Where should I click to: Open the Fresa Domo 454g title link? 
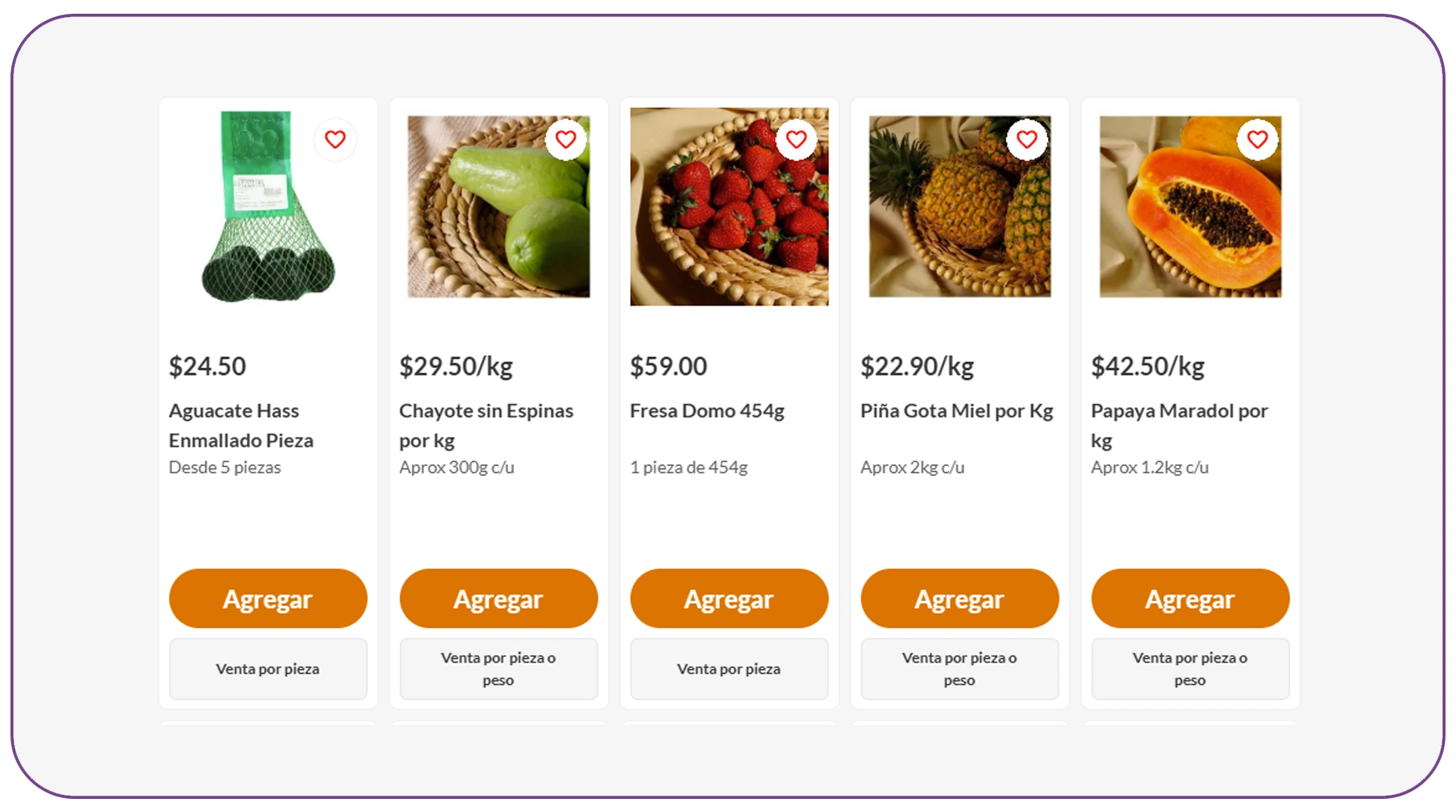point(707,411)
